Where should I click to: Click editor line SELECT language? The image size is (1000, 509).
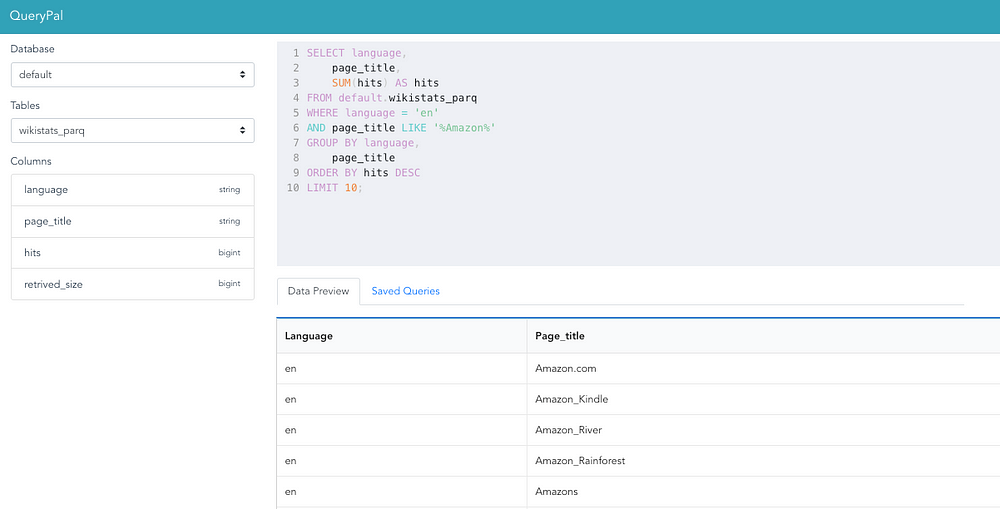click(x=357, y=53)
